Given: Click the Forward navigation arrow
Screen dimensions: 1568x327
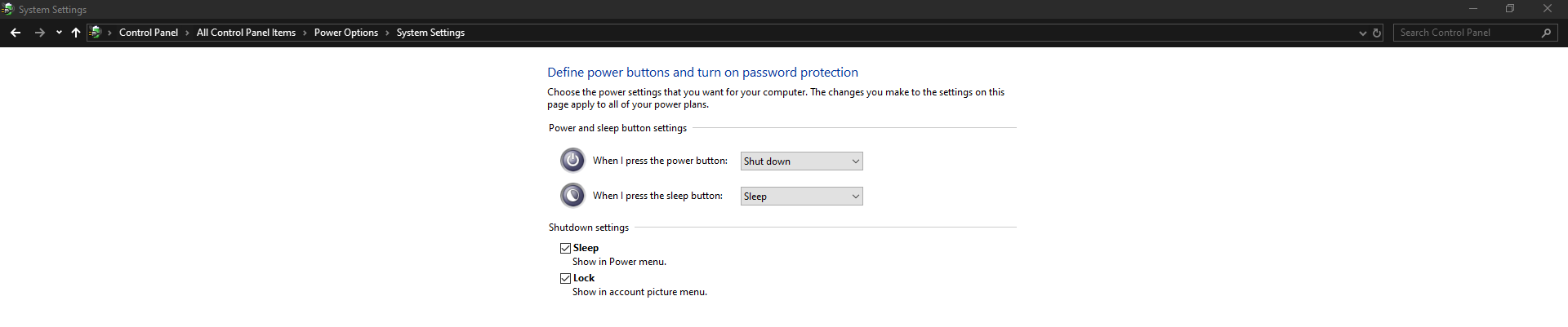Looking at the screenshot, I should pyautogui.click(x=39, y=33).
